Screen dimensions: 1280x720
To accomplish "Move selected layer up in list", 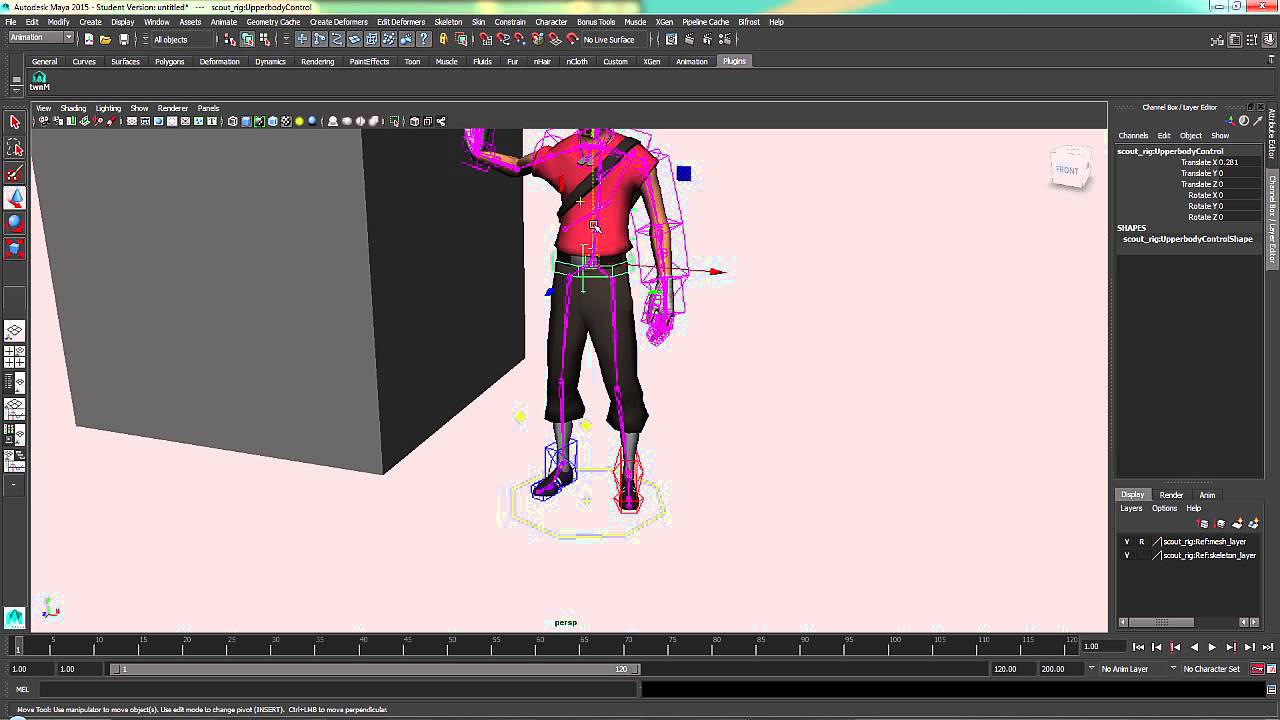I will click(1203, 523).
